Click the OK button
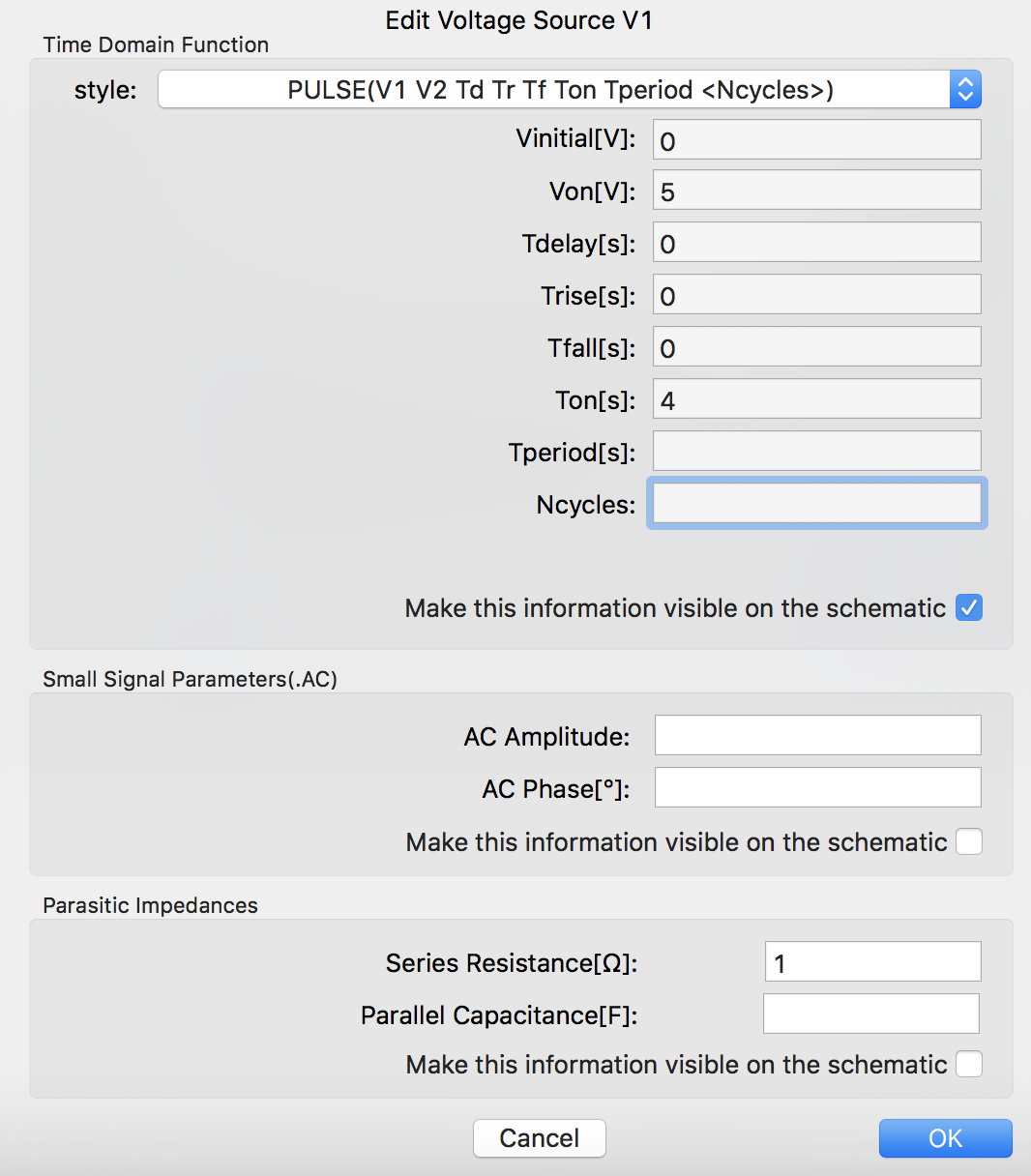 click(945, 1138)
